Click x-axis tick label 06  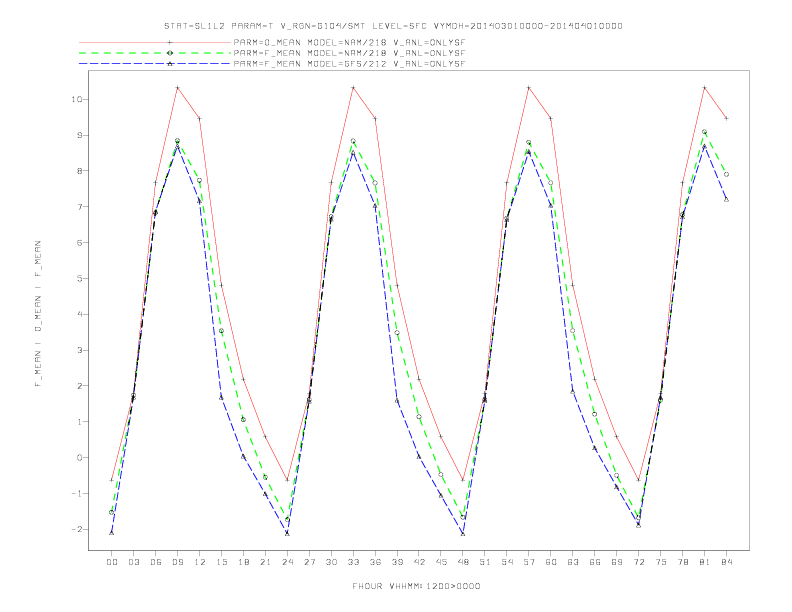click(156, 562)
